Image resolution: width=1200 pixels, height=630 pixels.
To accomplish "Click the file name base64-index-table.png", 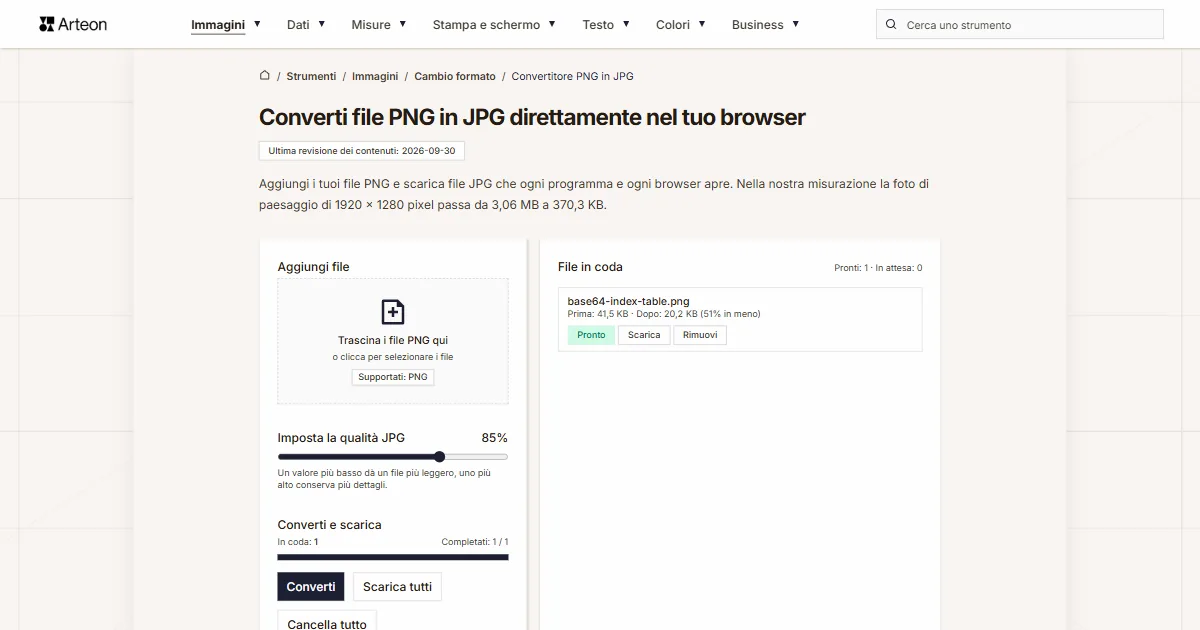I will [x=628, y=301].
